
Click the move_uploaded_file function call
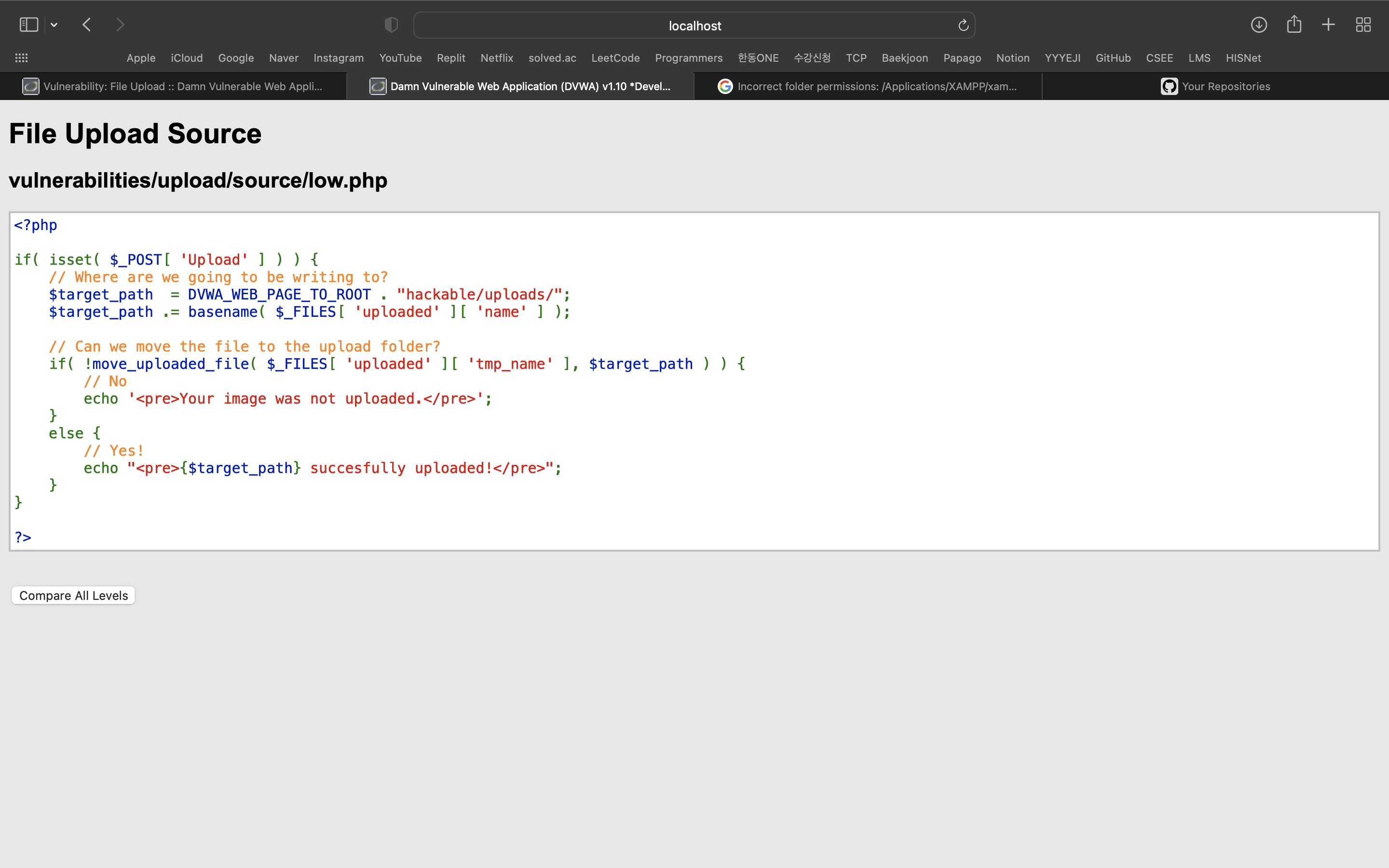click(x=170, y=364)
